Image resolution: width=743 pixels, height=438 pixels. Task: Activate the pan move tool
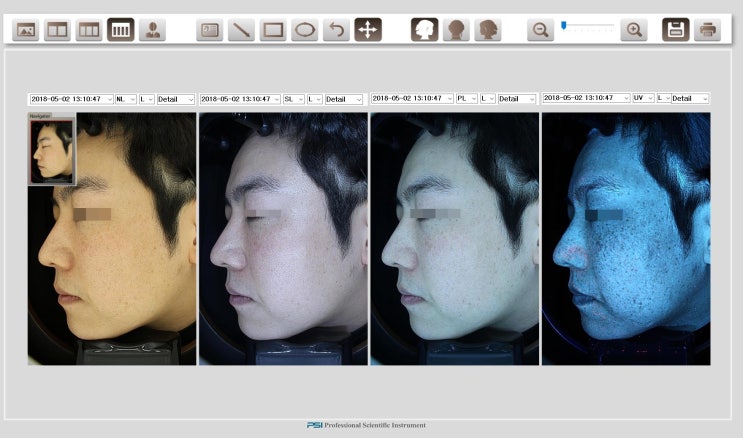368,30
